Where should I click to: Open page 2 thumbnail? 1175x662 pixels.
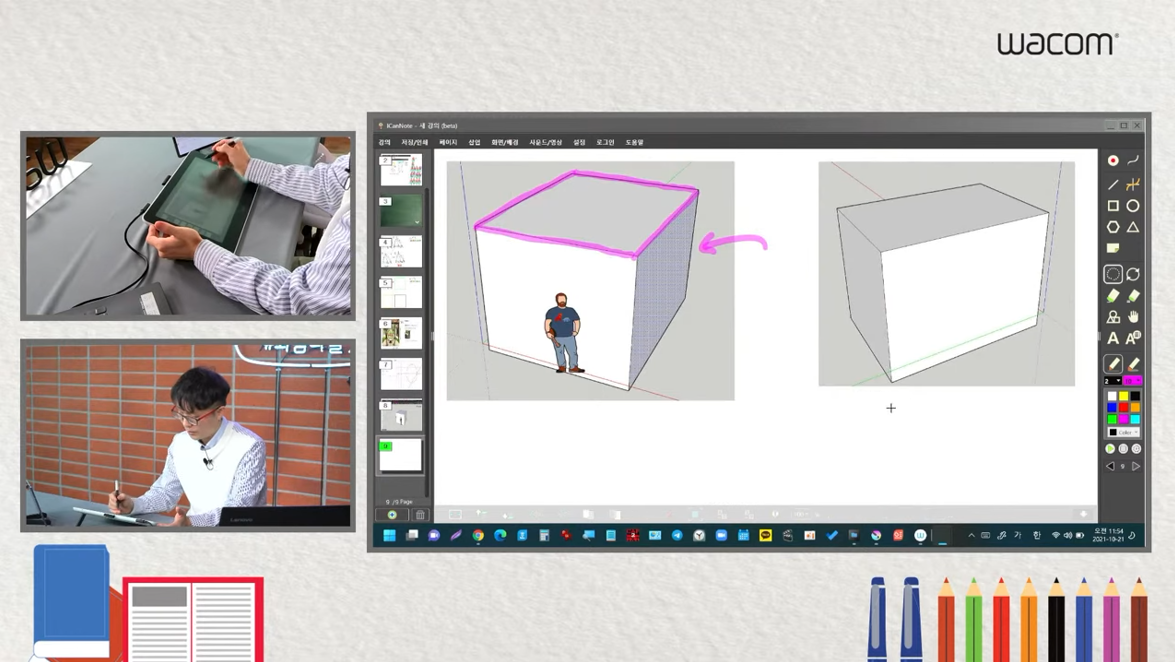(x=401, y=170)
